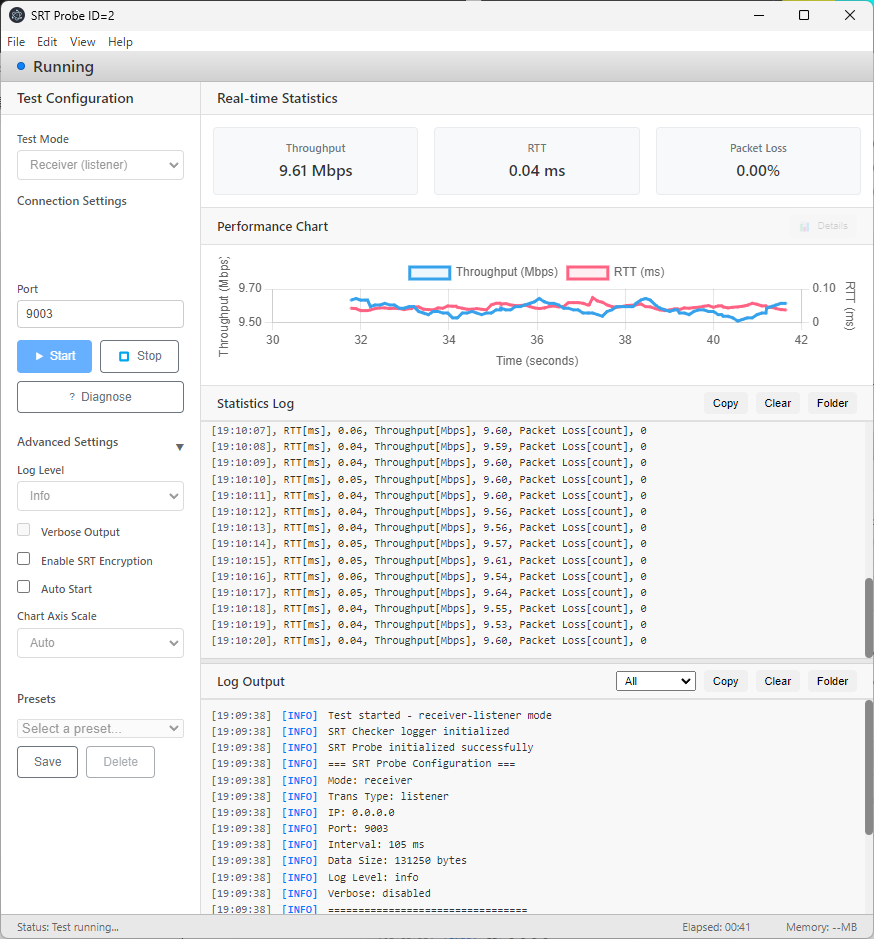This screenshot has width=874, height=939.
Task: Click the 'Port: 9003' log output line
Action: tap(300, 829)
